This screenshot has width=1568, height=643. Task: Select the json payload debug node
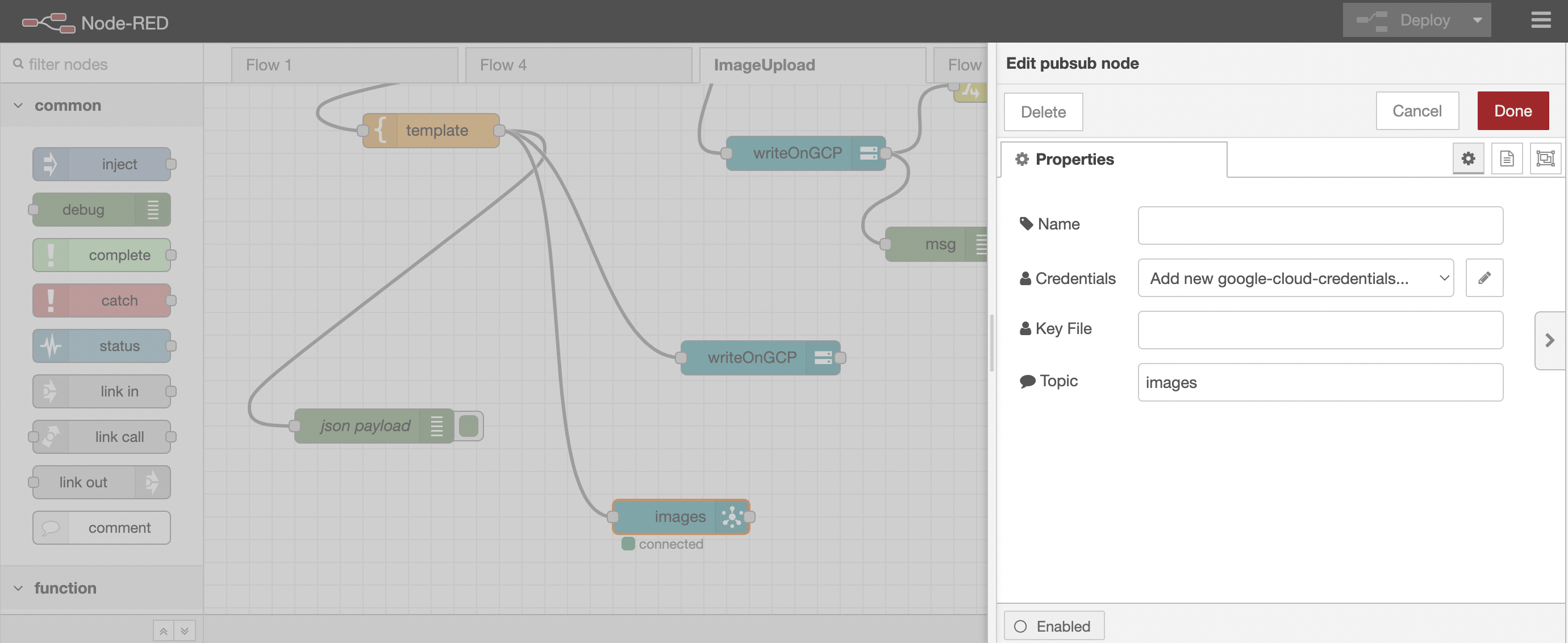(x=374, y=426)
